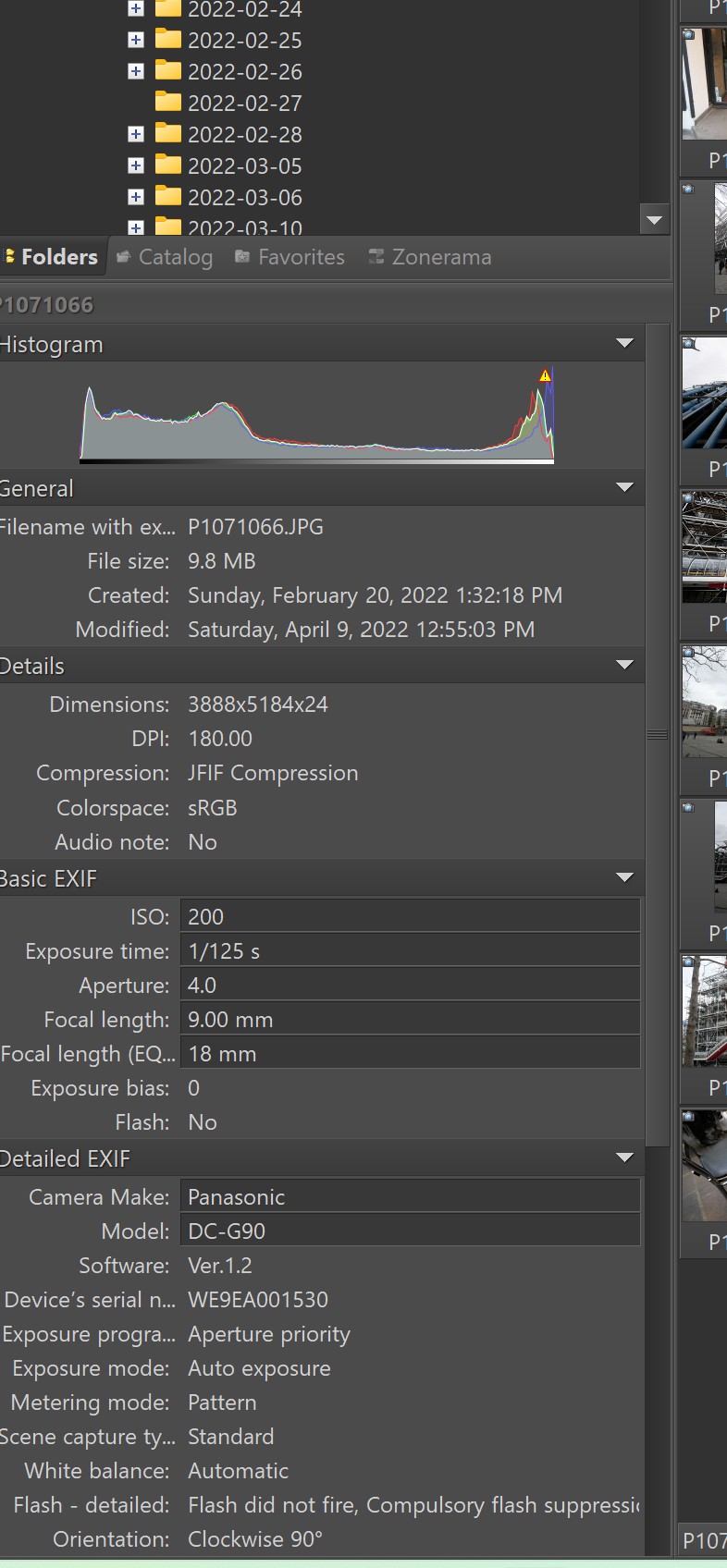This screenshot has height=1568, width=727.
Task: Click the Modified date value
Action: pyautogui.click(x=361, y=630)
